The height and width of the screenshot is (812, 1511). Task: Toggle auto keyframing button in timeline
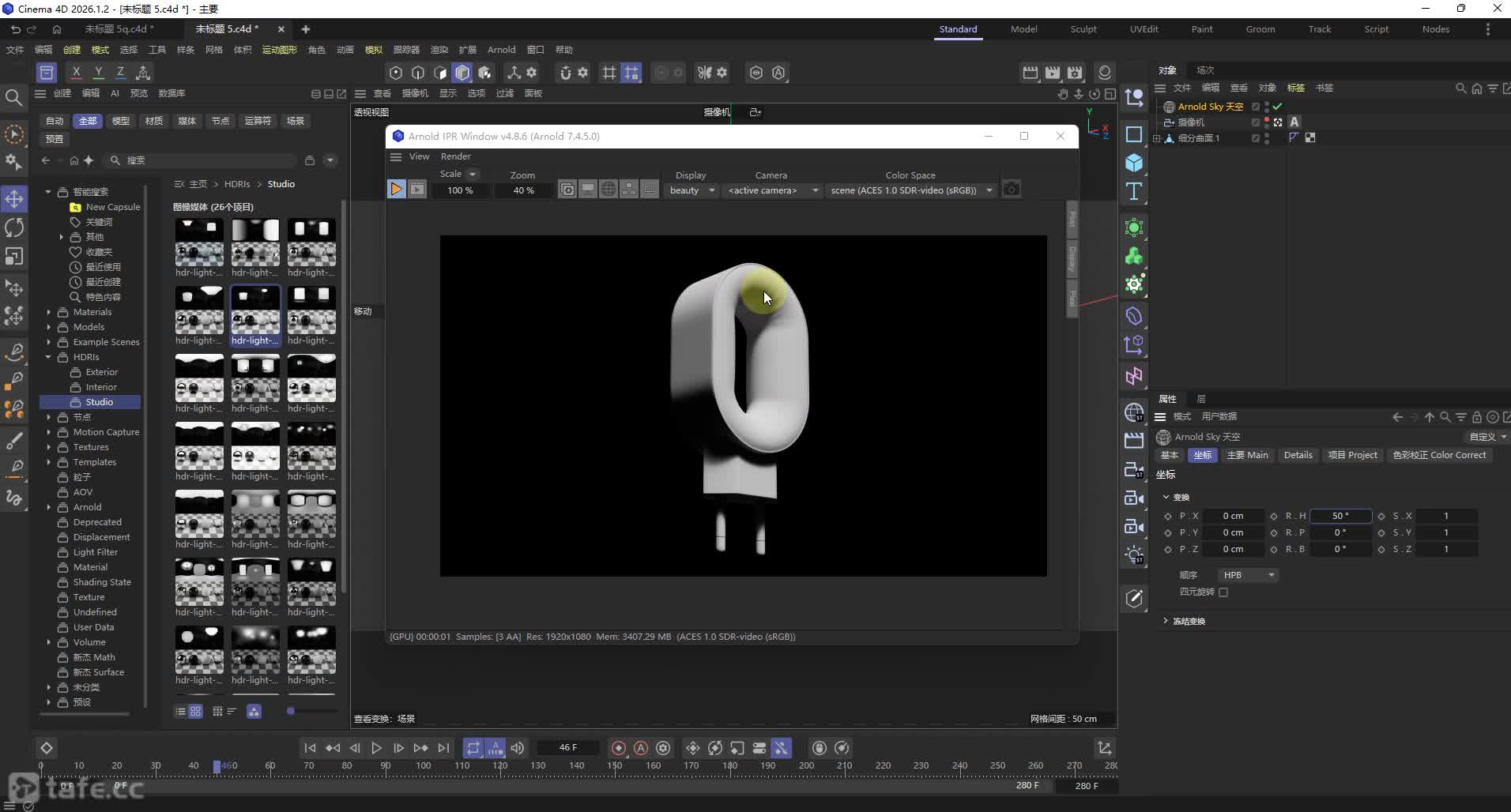(641, 748)
